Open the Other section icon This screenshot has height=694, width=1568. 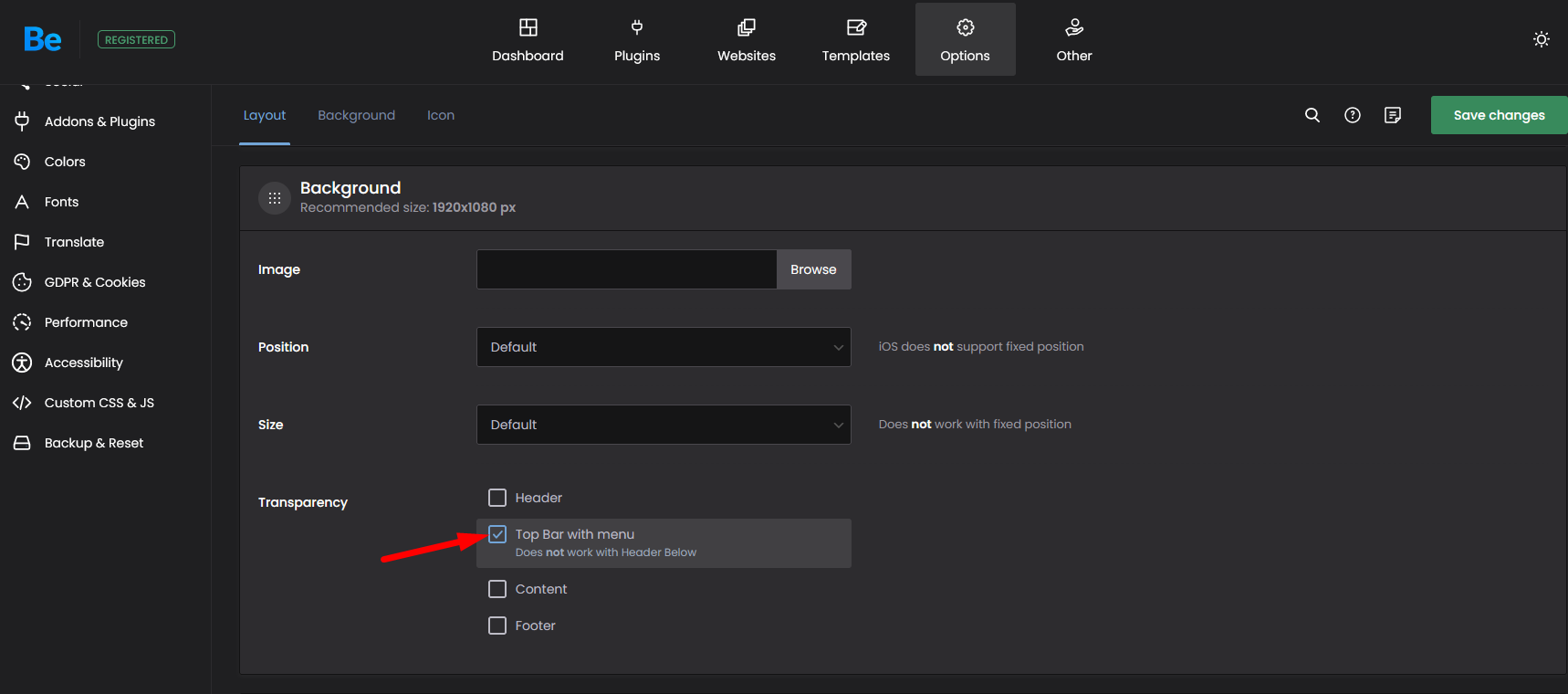click(1074, 27)
